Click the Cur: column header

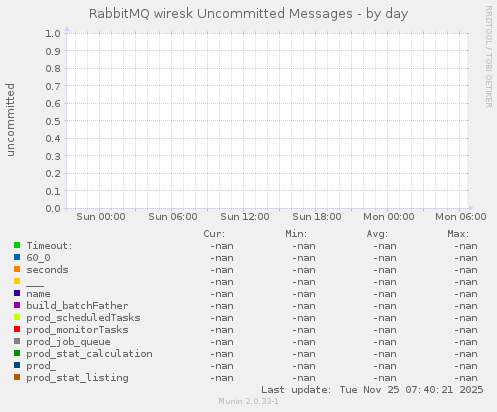click(214, 234)
